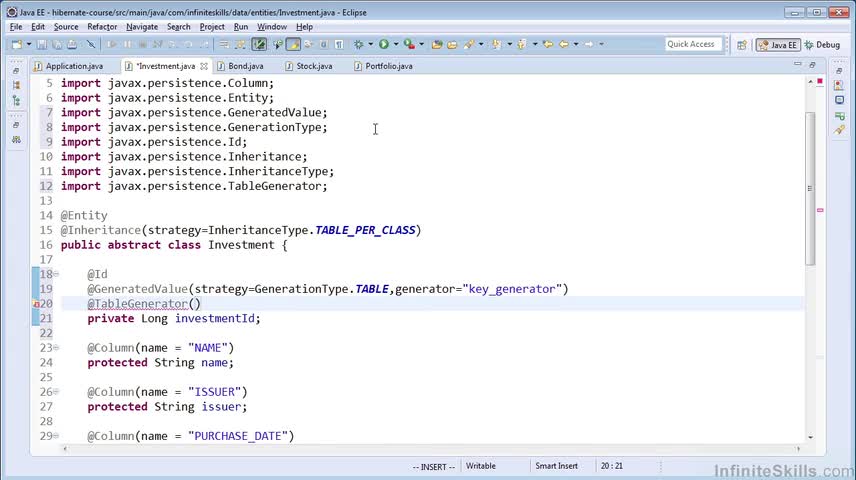Click the Save All toolbar icon
Image resolution: width=856 pixels, height=480 pixels.
pyautogui.click(x=57, y=44)
